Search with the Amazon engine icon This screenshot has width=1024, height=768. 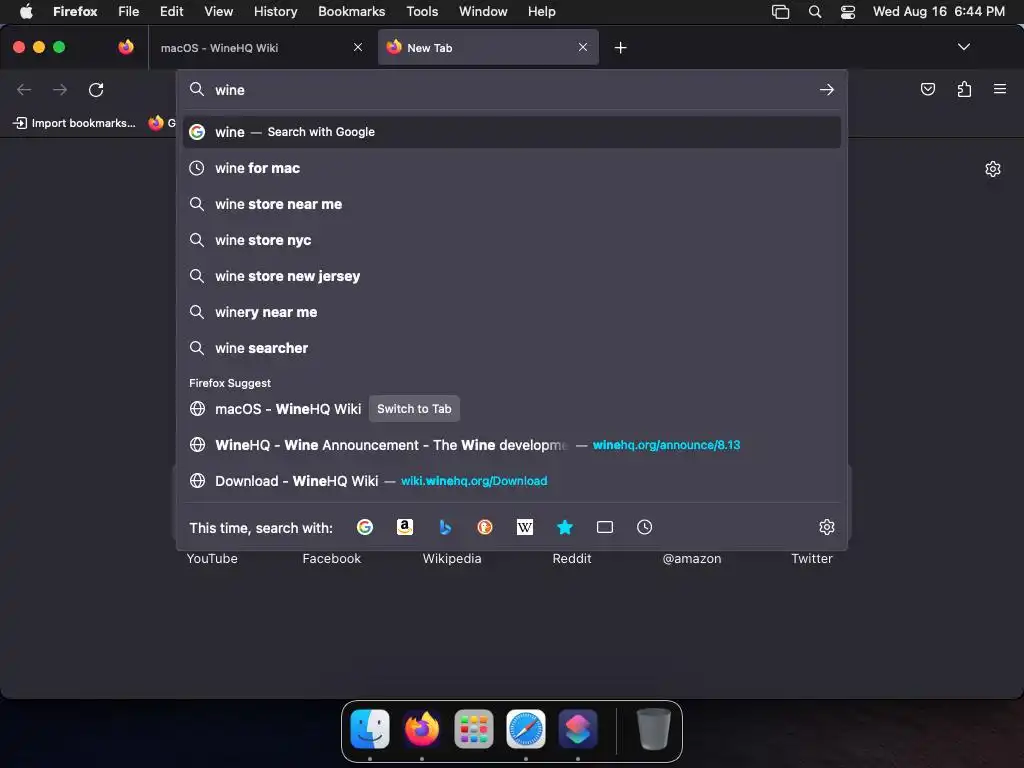405,527
